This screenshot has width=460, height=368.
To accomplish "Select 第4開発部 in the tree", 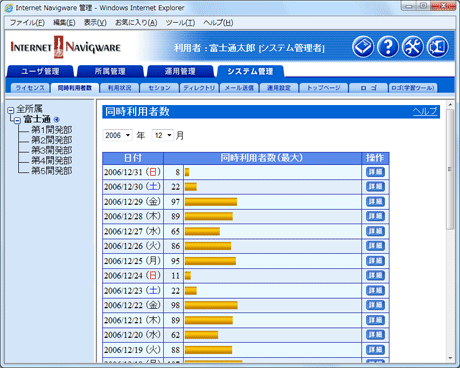I will pos(52,161).
